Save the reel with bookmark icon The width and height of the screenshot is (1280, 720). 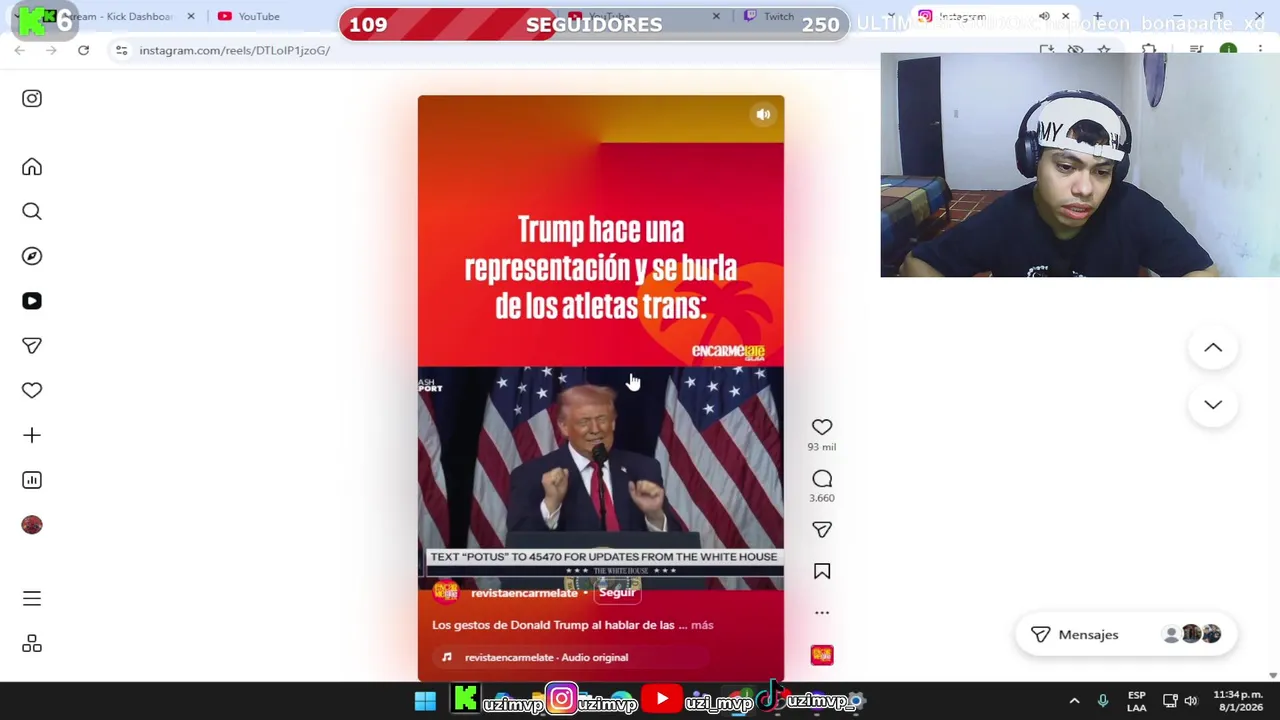822,571
